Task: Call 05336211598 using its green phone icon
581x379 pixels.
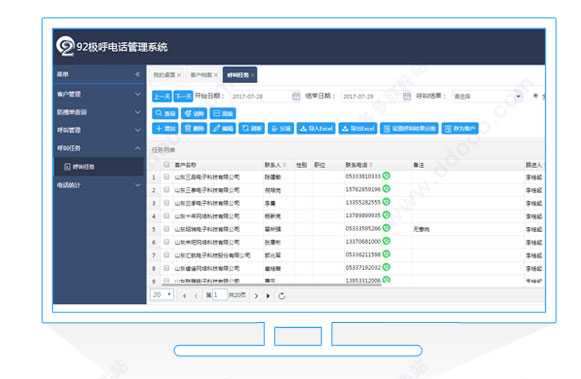Action: 386,254
